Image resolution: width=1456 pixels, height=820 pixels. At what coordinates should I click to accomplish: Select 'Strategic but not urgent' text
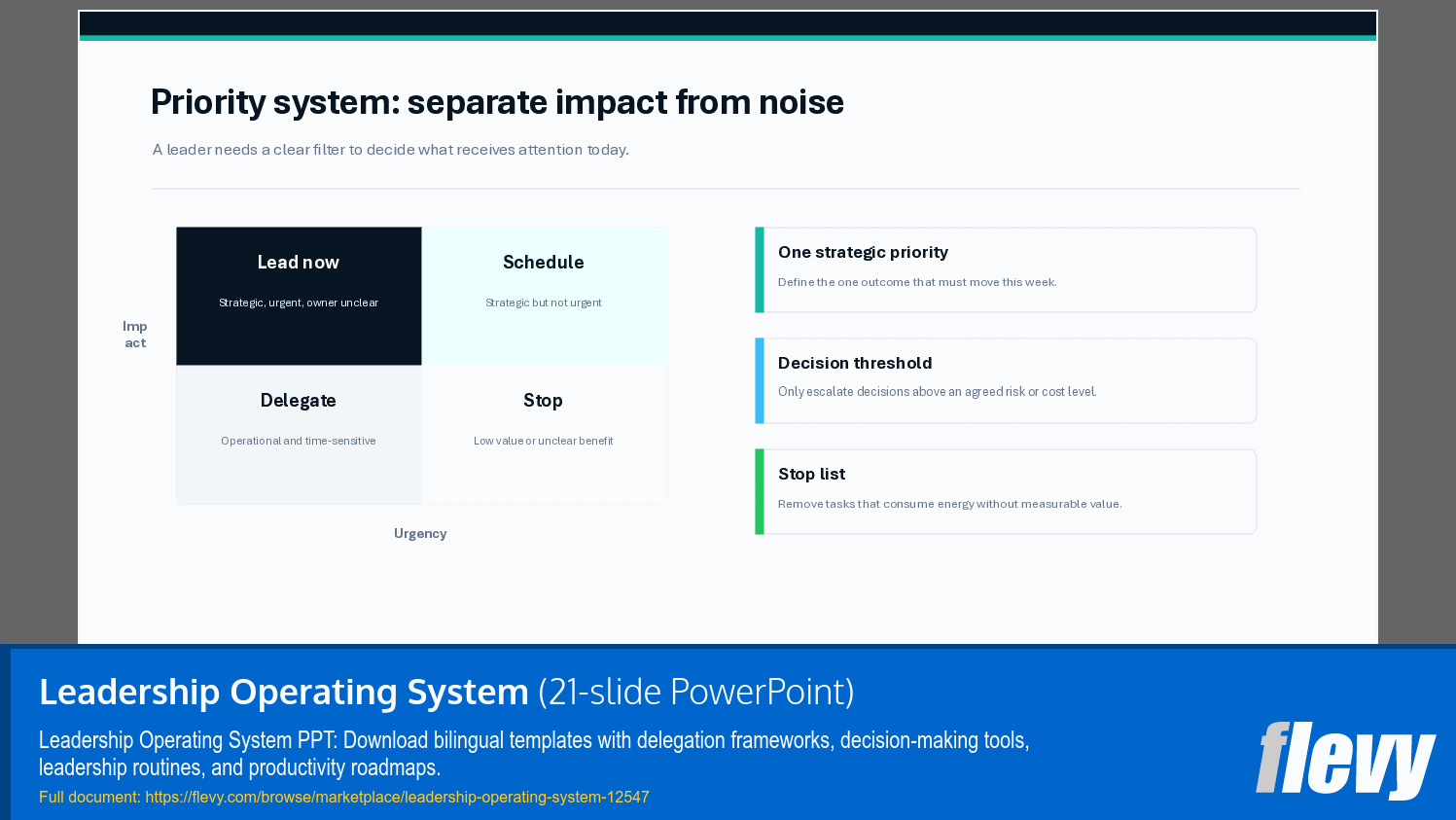544,303
